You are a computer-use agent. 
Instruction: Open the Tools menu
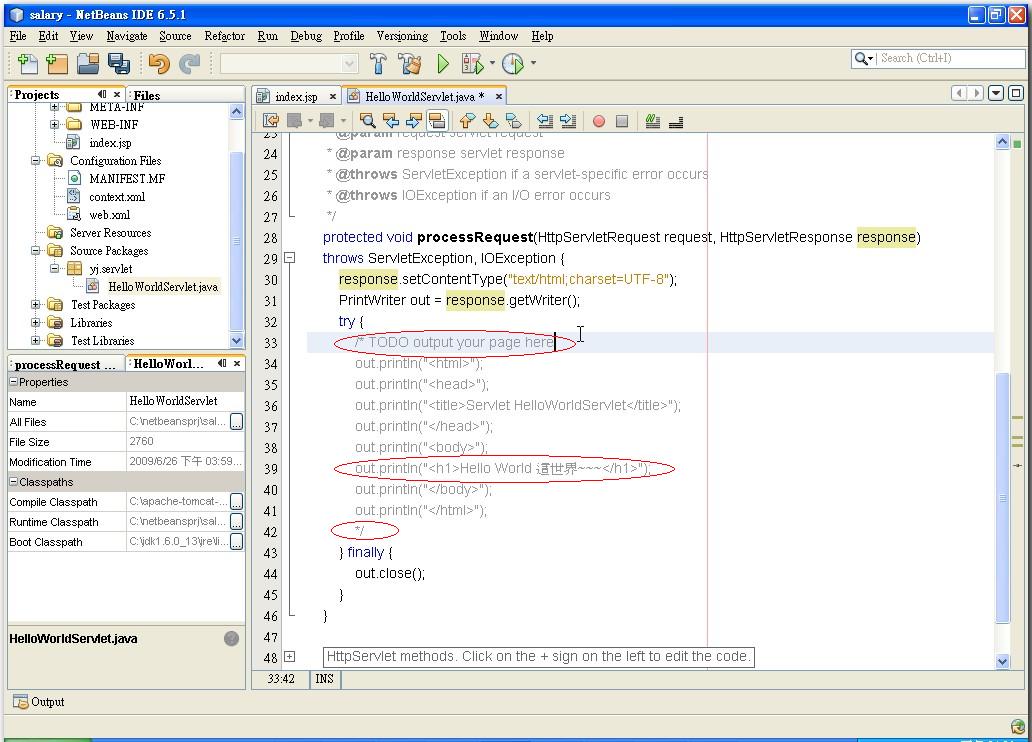[453, 36]
